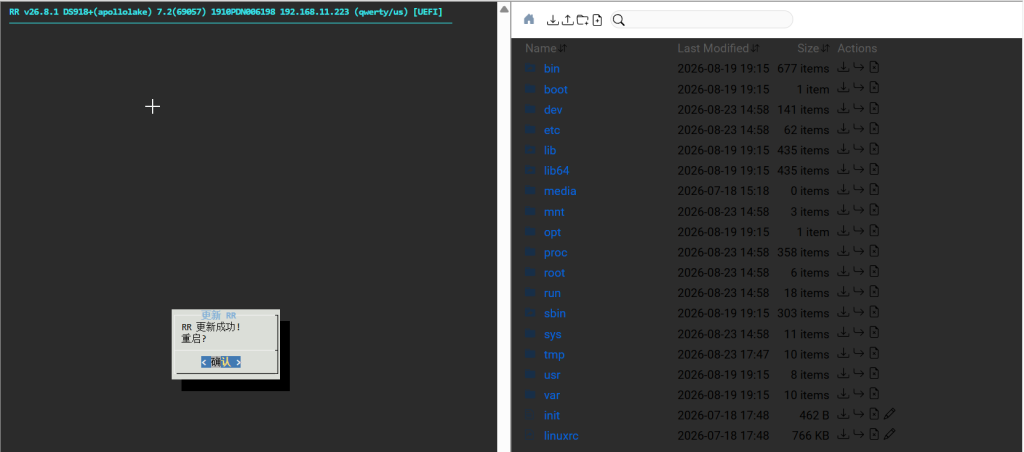Image resolution: width=1024 pixels, height=452 pixels.
Task: Move the init file with arrow icon
Action: (859, 414)
